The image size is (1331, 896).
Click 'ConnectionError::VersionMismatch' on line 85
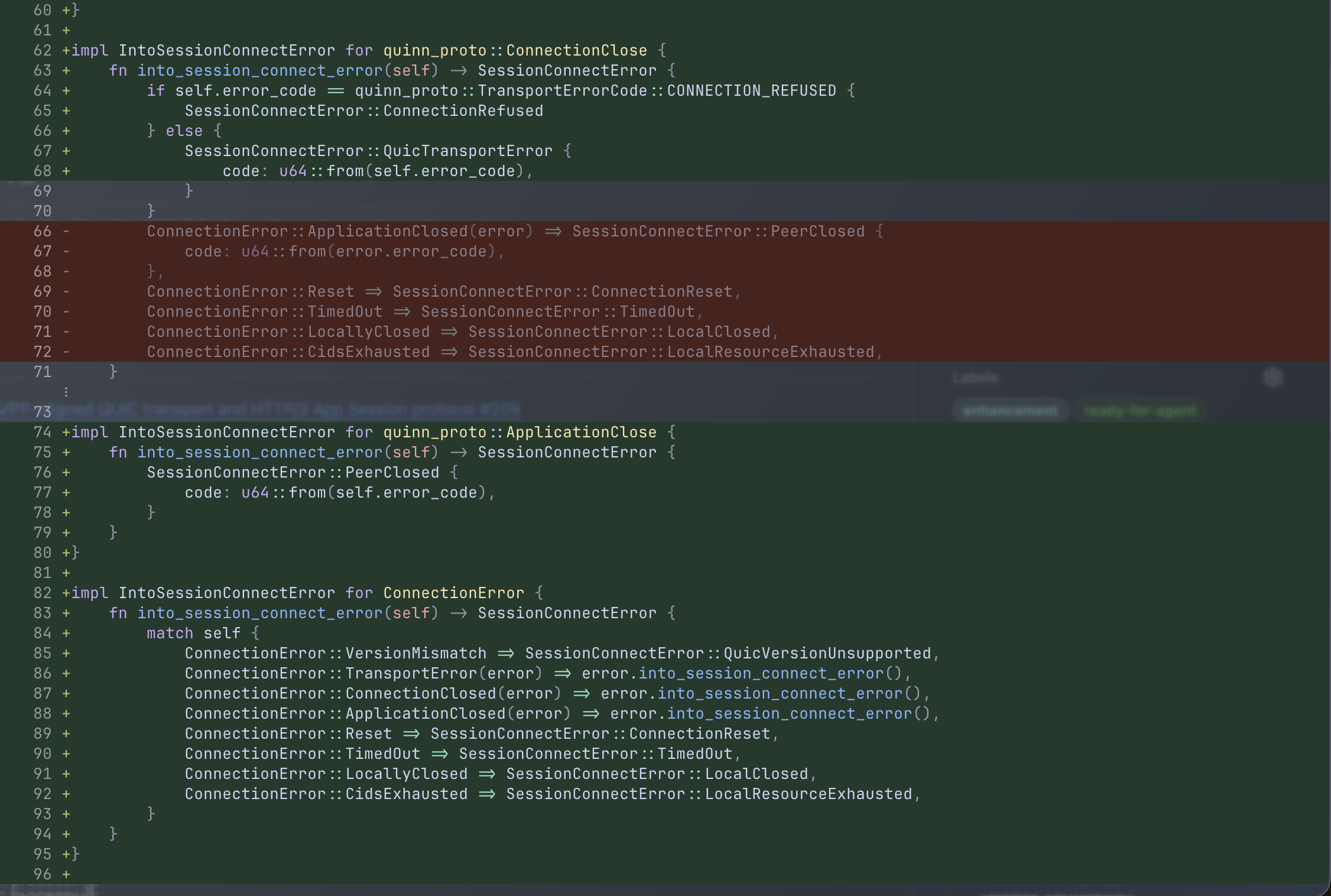(335, 653)
